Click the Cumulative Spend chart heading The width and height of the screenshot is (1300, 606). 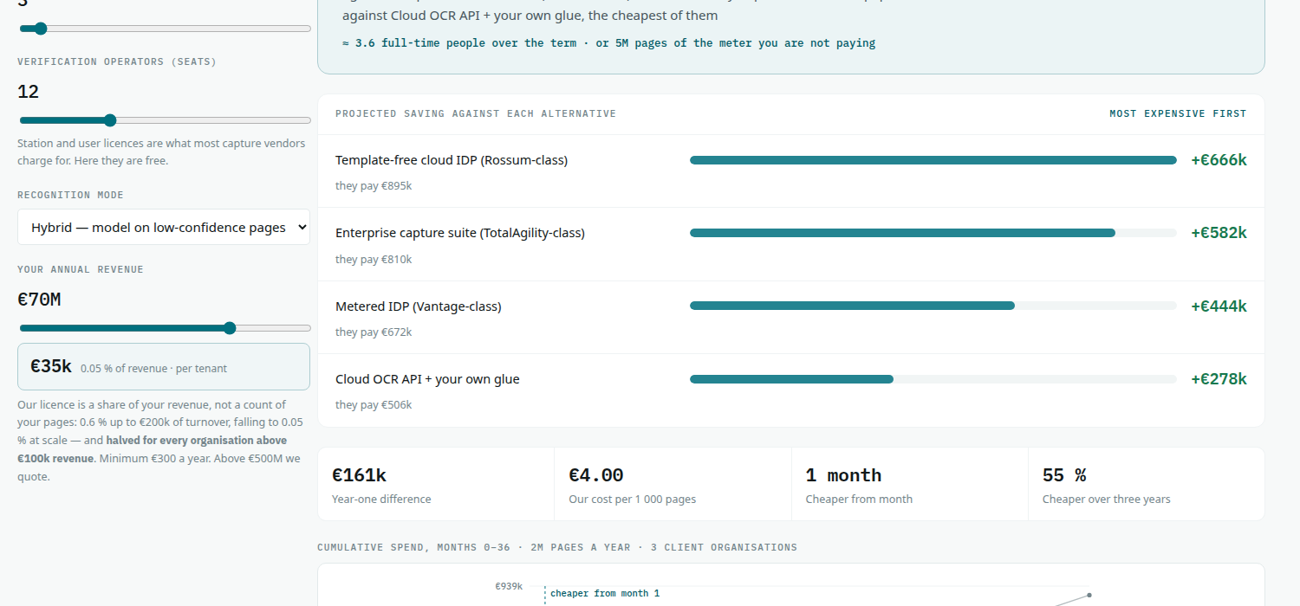(x=557, y=547)
